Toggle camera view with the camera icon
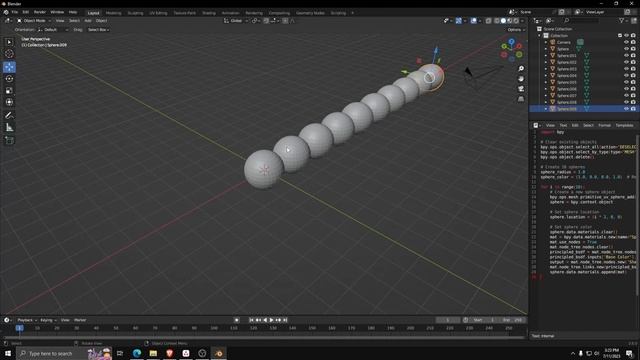This screenshot has width=640, height=360. pos(521,89)
